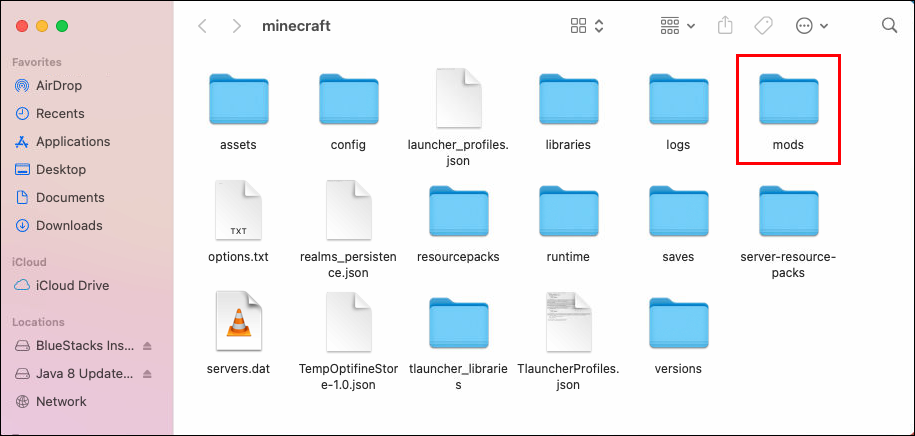Eject BlueStacks Ins... volume
The image size is (915, 436).
(147, 346)
